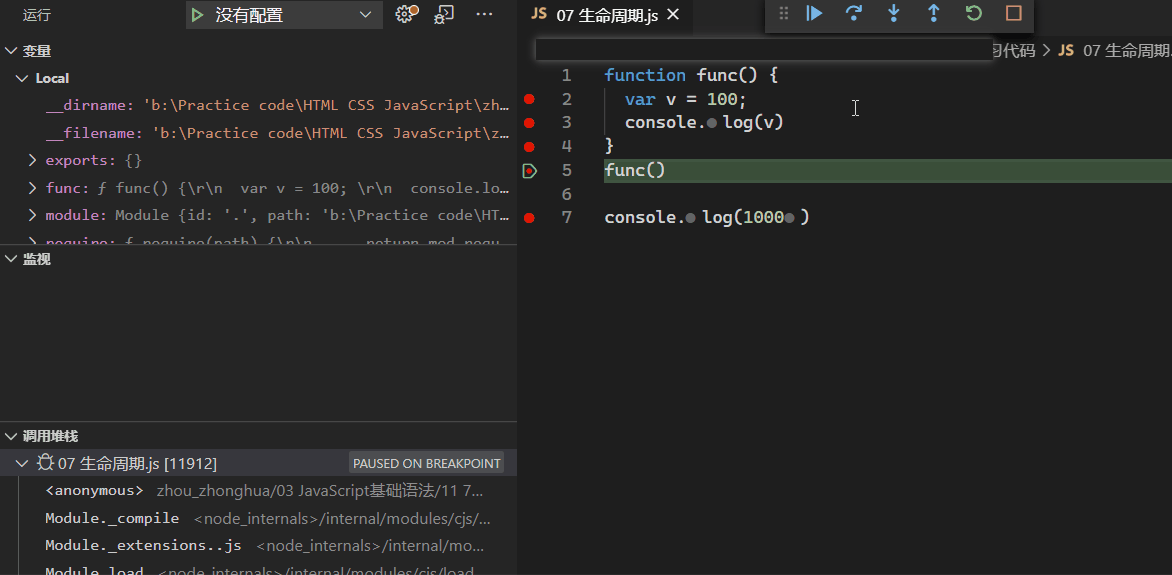Image resolution: width=1172 pixels, height=575 pixels.
Task: Expand the exports variable
Action: [32, 160]
